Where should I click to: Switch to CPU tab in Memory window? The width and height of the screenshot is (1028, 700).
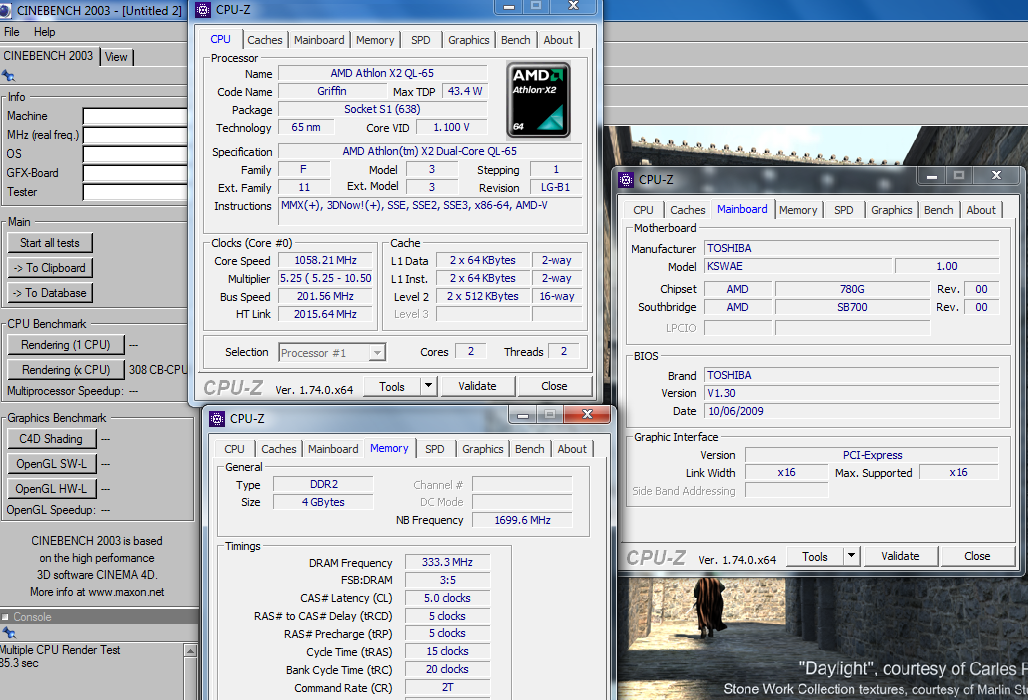(234, 449)
